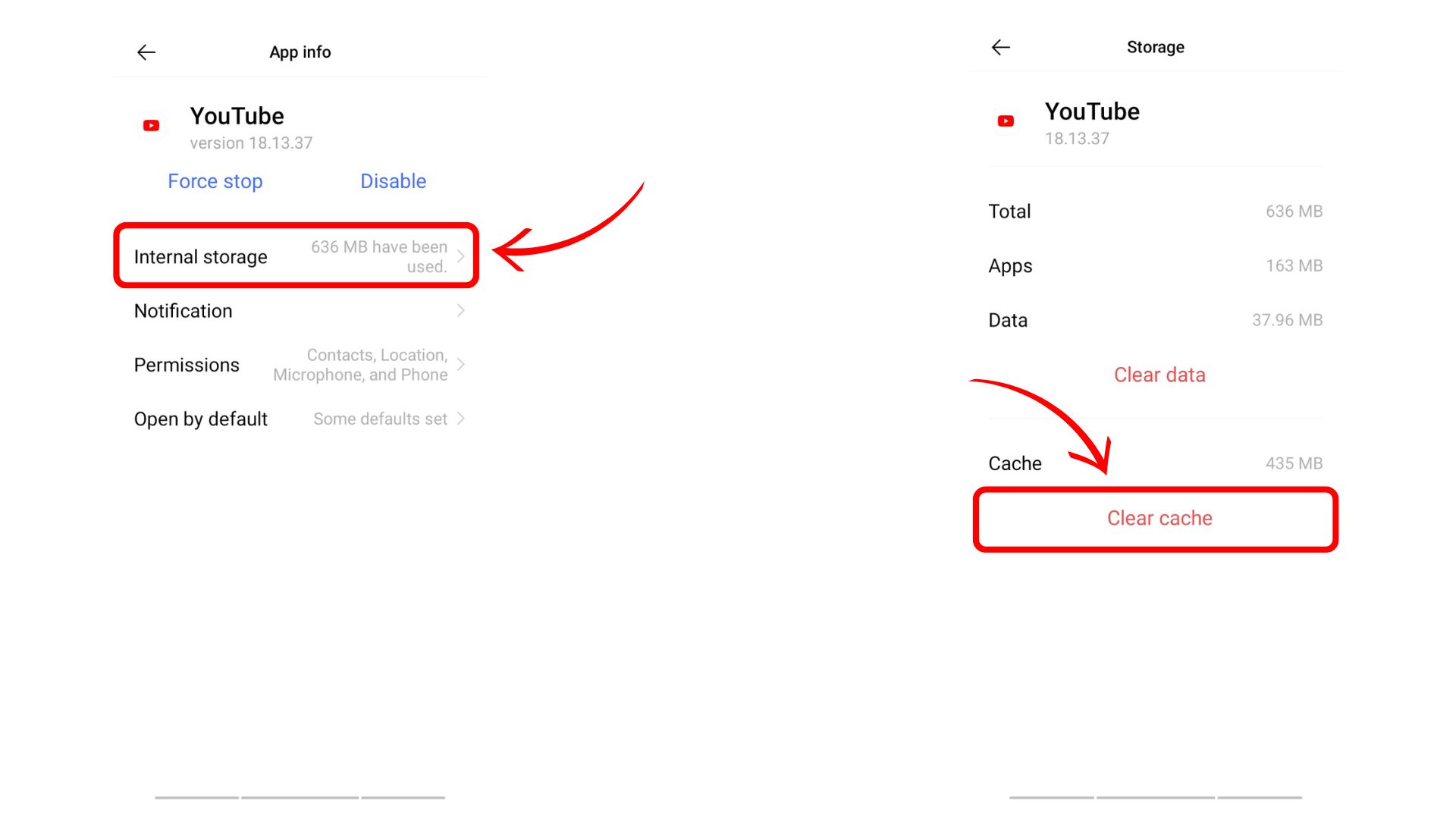Select the Total 636 MB value

(x=1294, y=211)
